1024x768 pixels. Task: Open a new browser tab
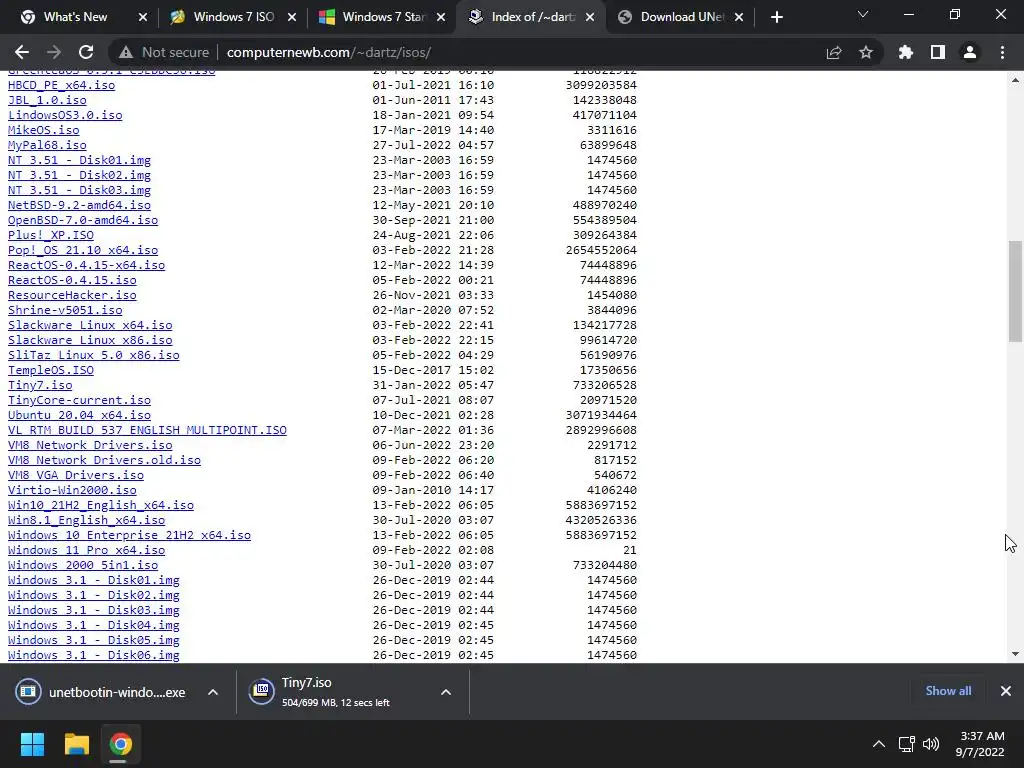tap(776, 17)
